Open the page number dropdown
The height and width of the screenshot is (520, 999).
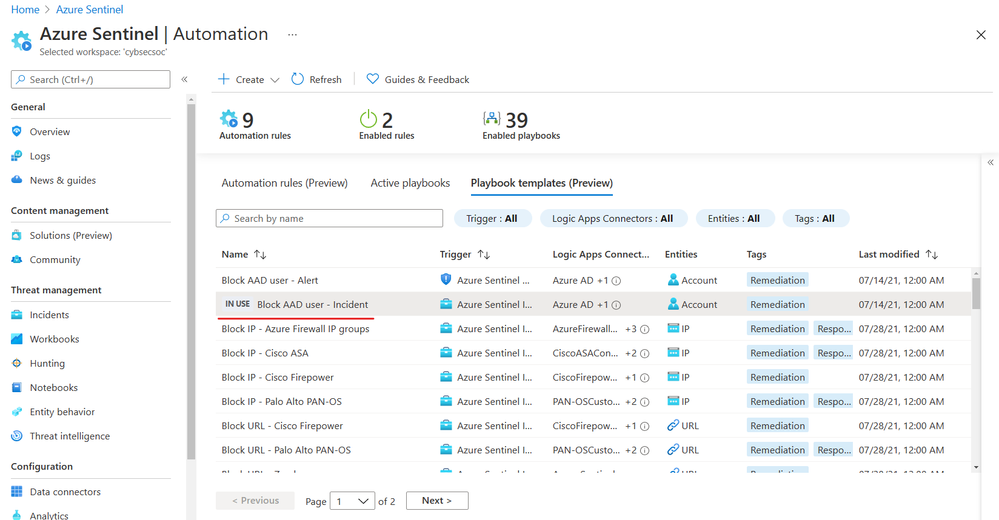pyautogui.click(x=353, y=502)
